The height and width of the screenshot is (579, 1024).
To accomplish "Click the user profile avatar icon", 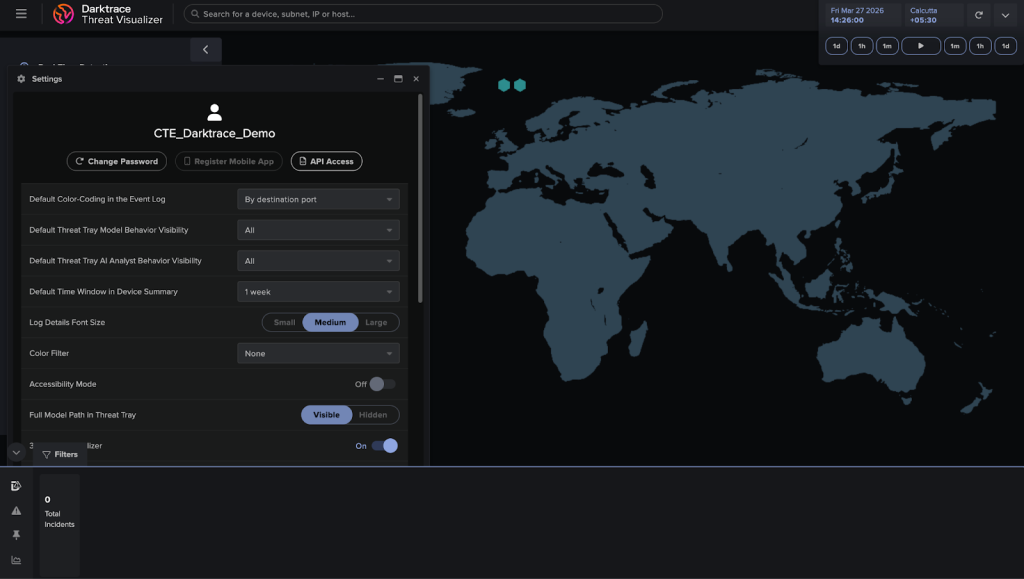I will click(214, 112).
